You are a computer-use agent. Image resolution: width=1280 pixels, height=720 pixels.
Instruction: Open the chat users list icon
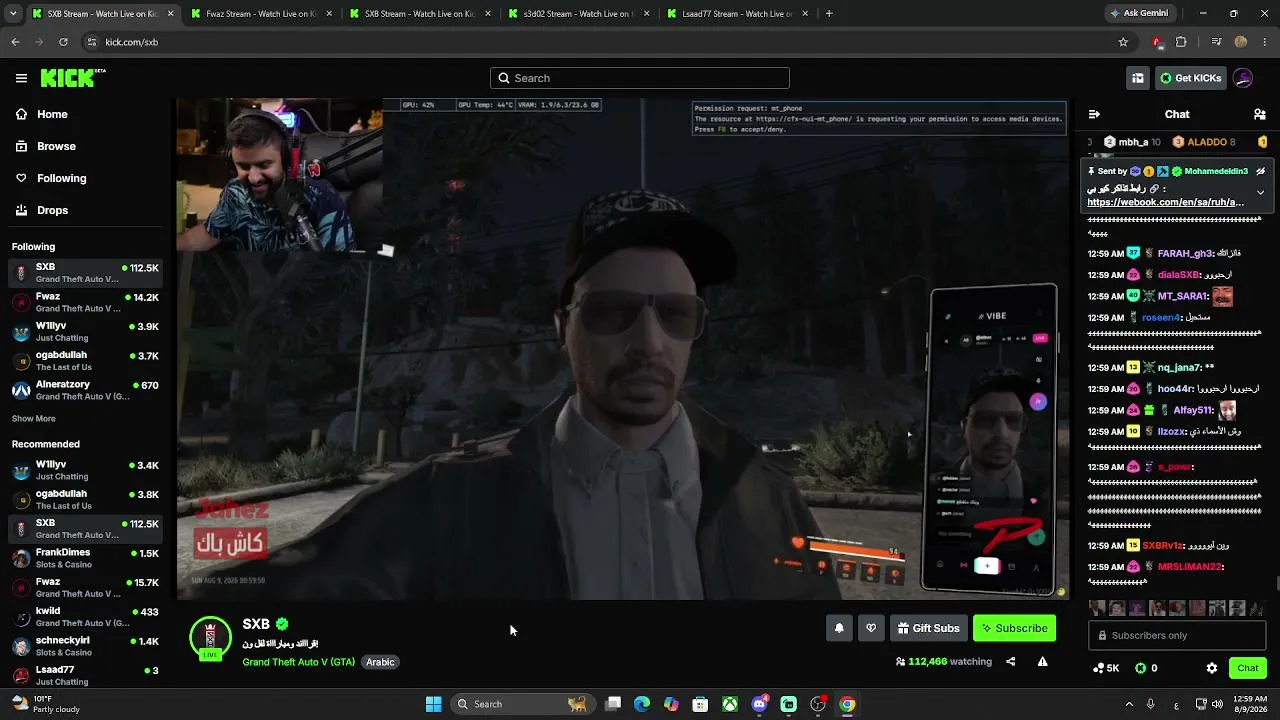[x=1260, y=114]
